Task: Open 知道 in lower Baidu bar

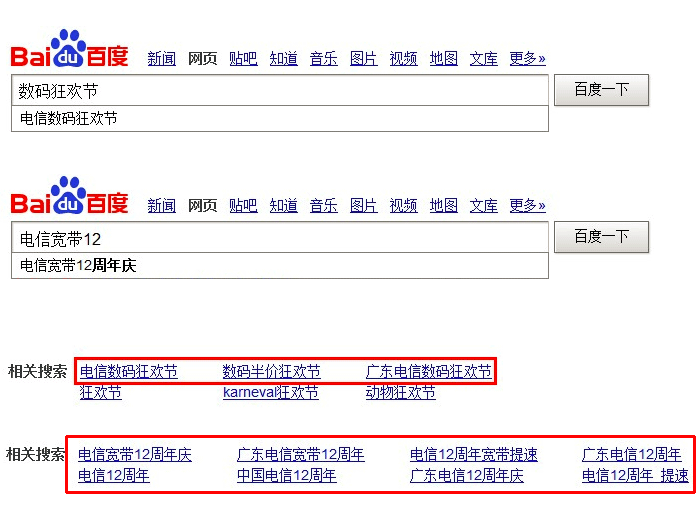Action: click(x=284, y=206)
